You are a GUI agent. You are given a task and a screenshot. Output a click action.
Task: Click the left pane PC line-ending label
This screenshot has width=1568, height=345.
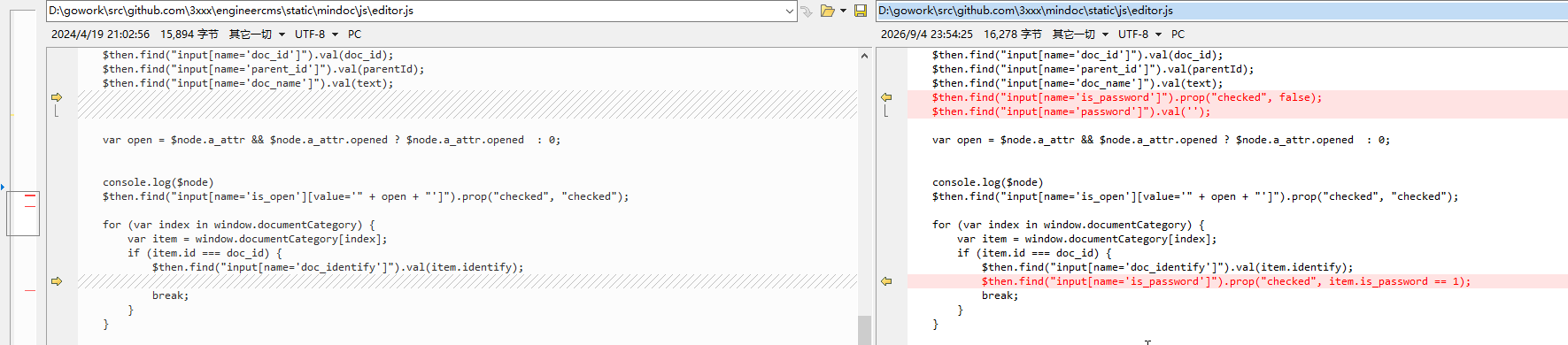click(x=354, y=34)
